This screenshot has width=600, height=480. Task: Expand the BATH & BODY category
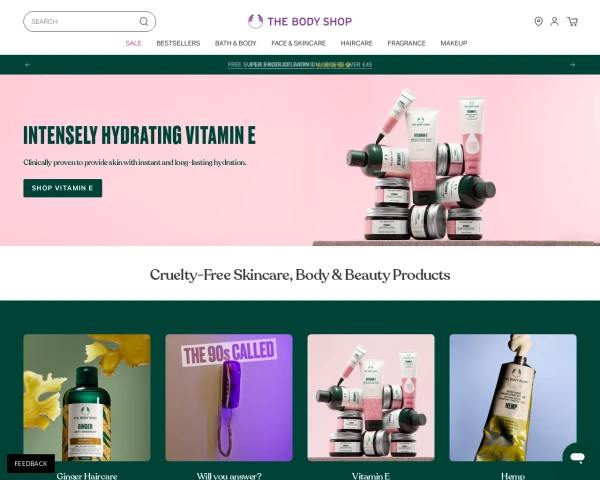tap(236, 43)
